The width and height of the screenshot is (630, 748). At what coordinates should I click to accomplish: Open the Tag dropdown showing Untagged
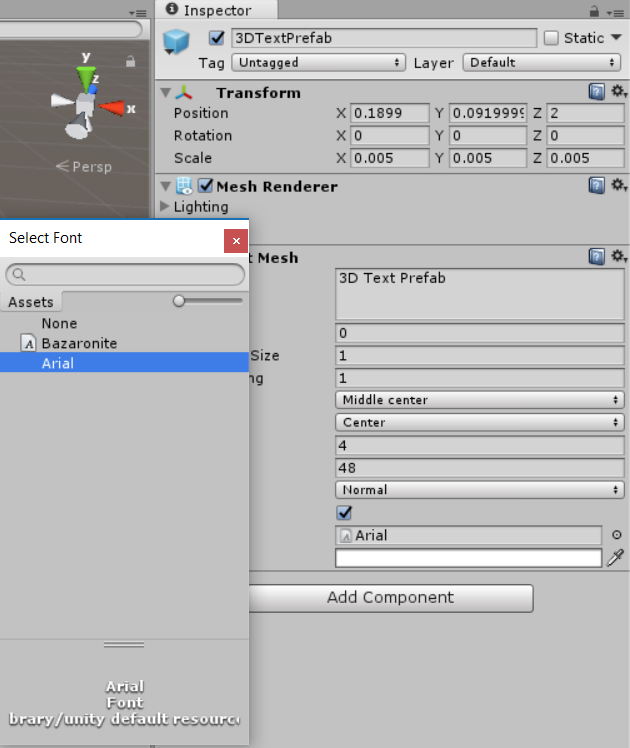[319, 62]
